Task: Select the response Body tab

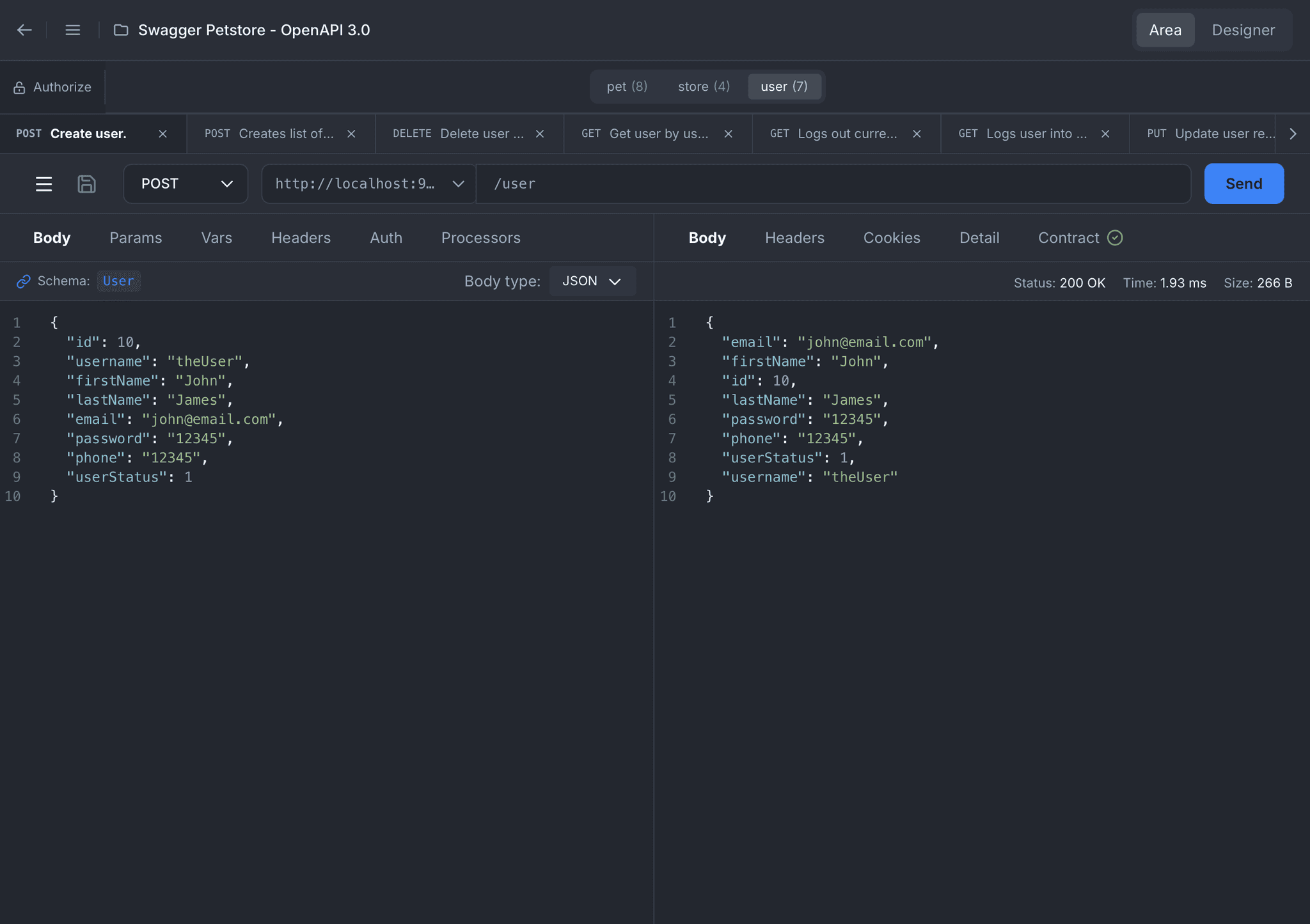Action: (707, 238)
